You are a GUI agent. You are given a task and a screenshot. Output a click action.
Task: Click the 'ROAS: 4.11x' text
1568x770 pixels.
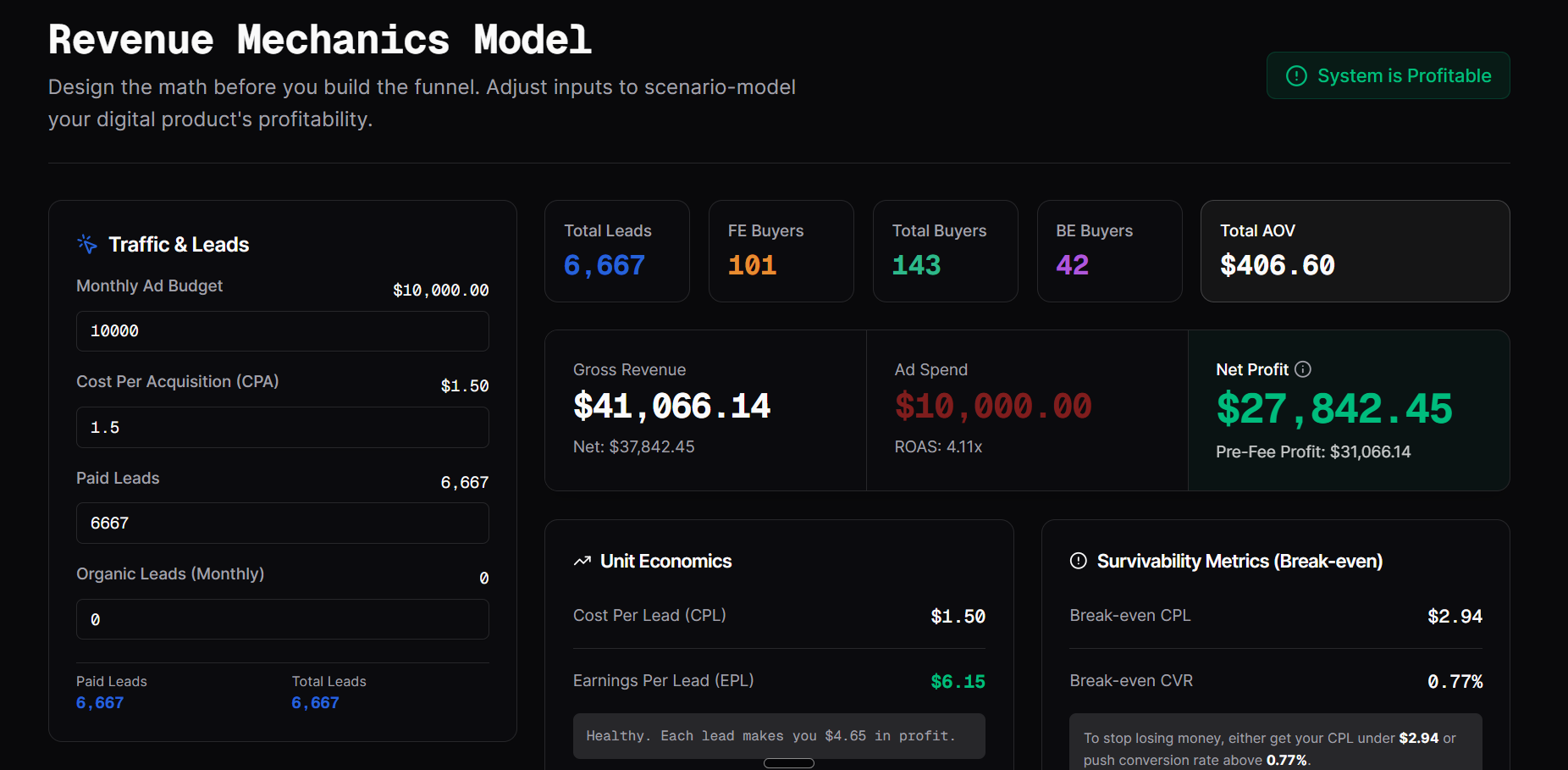coord(938,446)
